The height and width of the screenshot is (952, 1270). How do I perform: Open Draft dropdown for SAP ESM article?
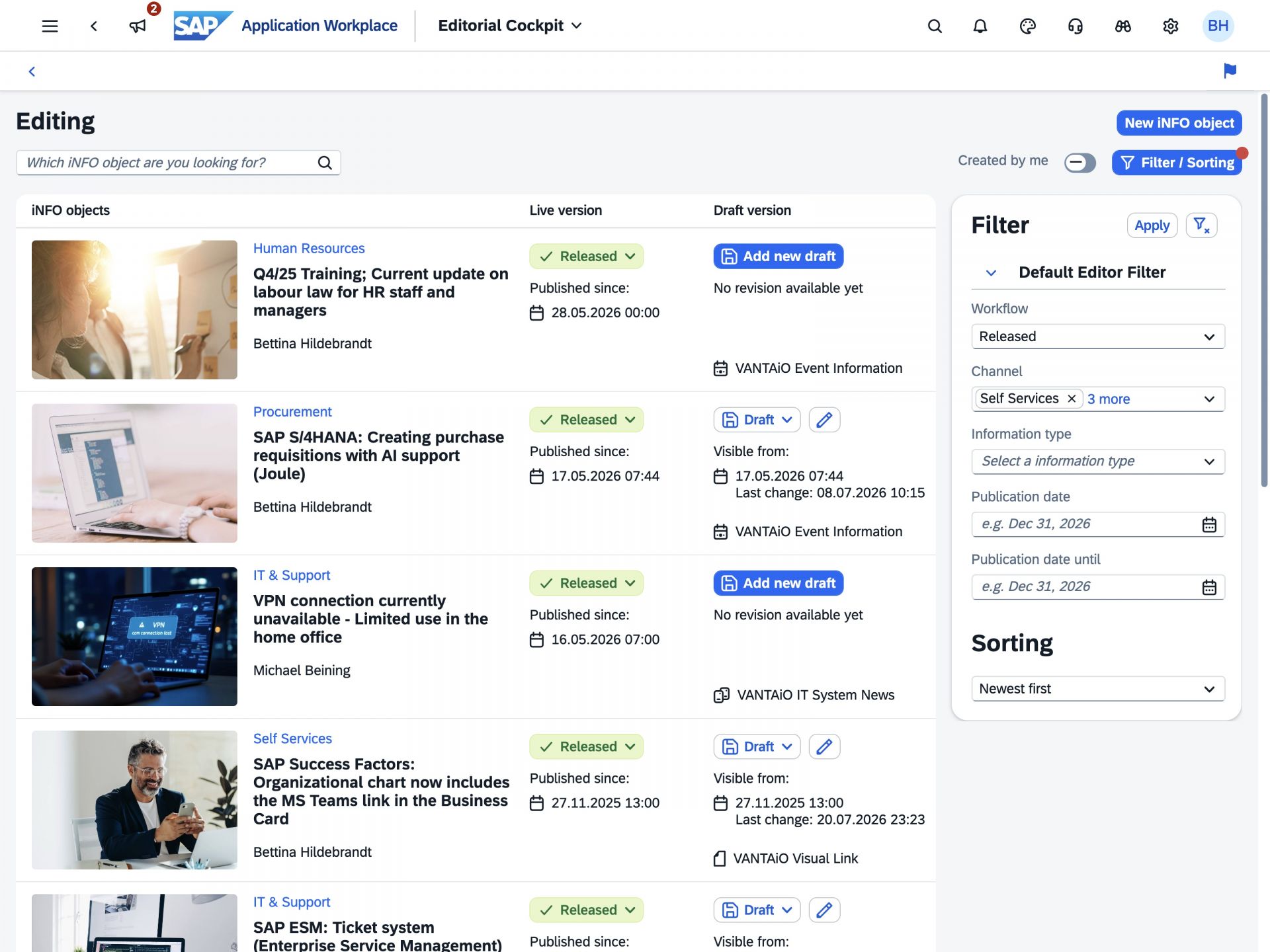(x=757, y=910)
